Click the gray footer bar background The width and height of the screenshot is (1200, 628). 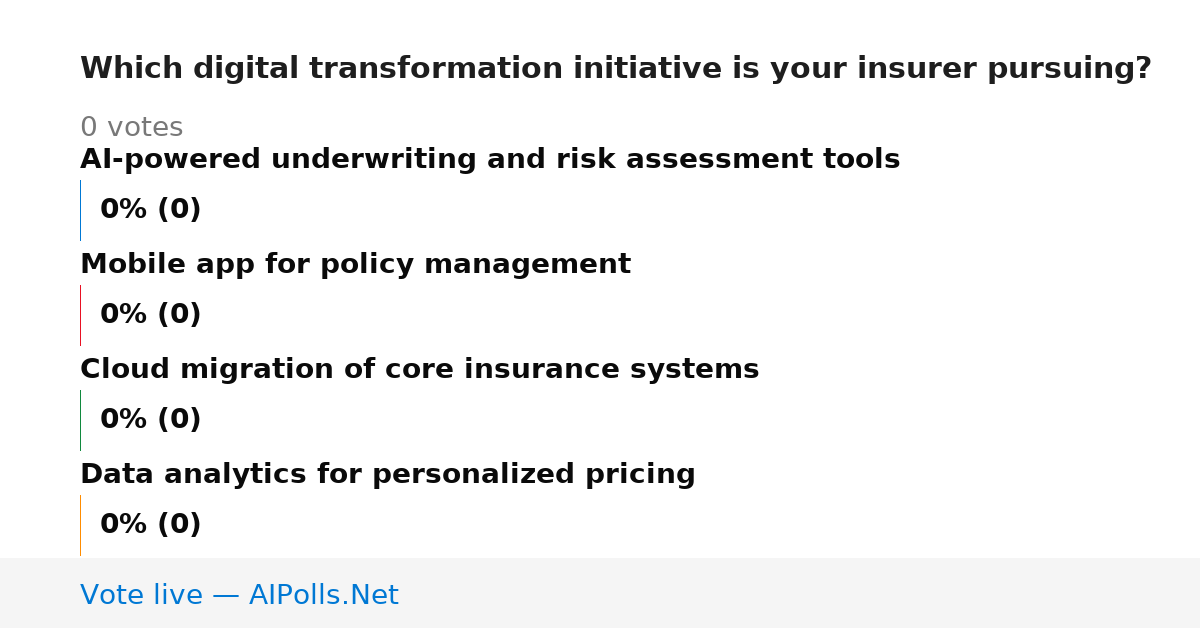tap(800, 593)
